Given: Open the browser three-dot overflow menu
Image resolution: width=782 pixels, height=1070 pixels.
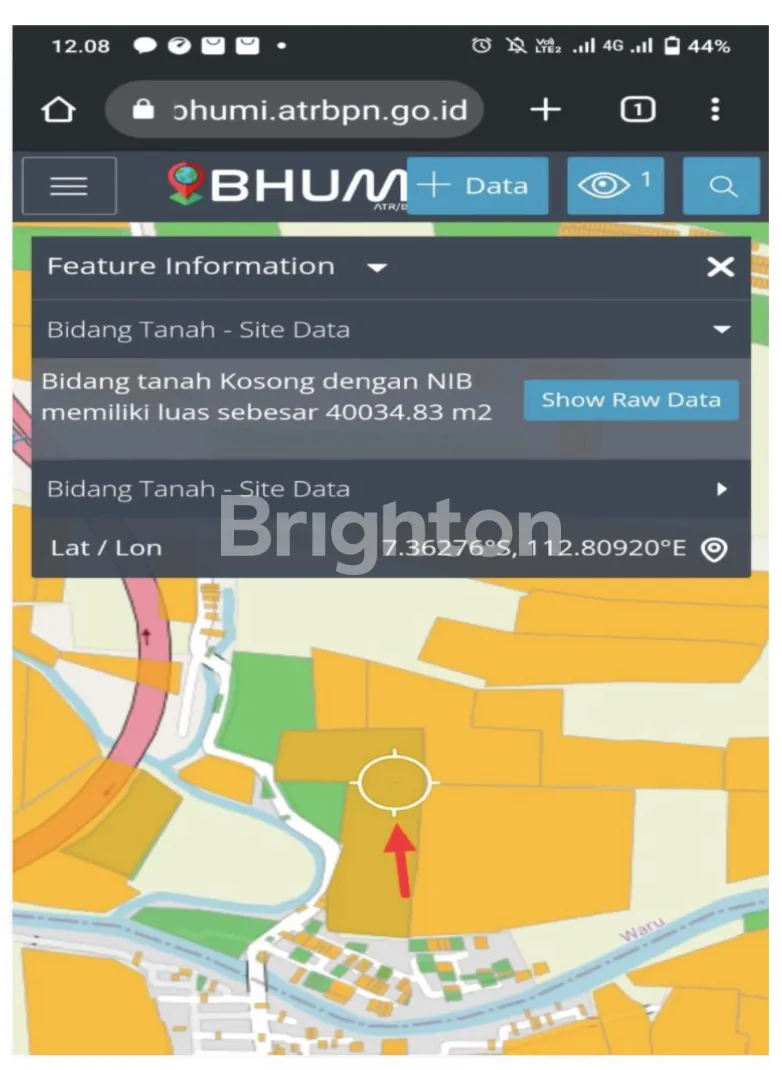Looking at the screenshot, I should click(714, 110).
